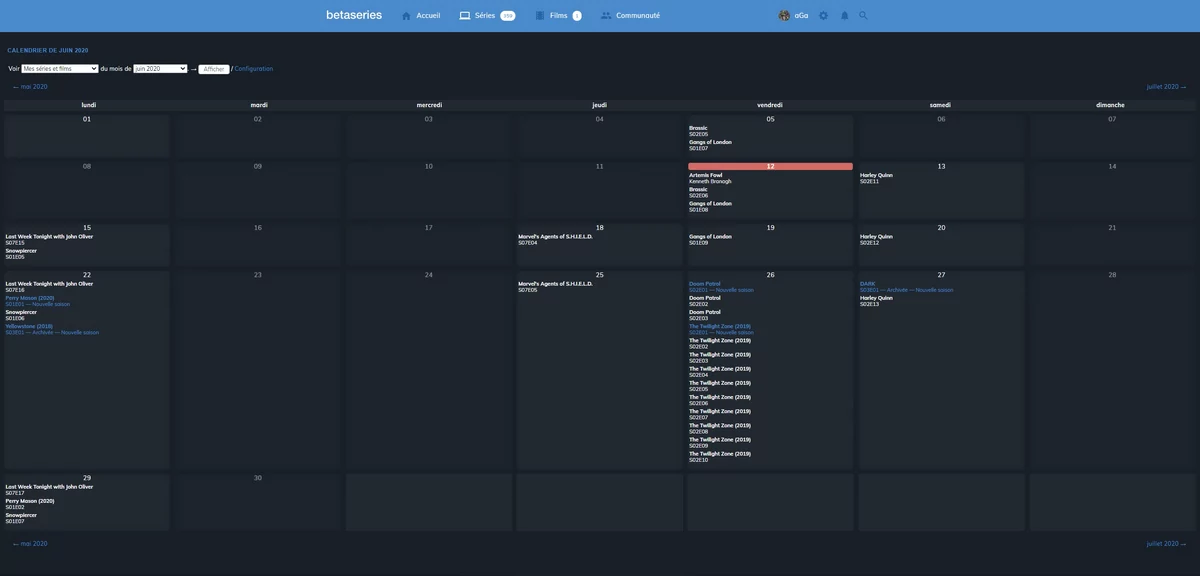Go to the Accueil menu item
Screen dimensions: 1200x576
click(428, 16)
